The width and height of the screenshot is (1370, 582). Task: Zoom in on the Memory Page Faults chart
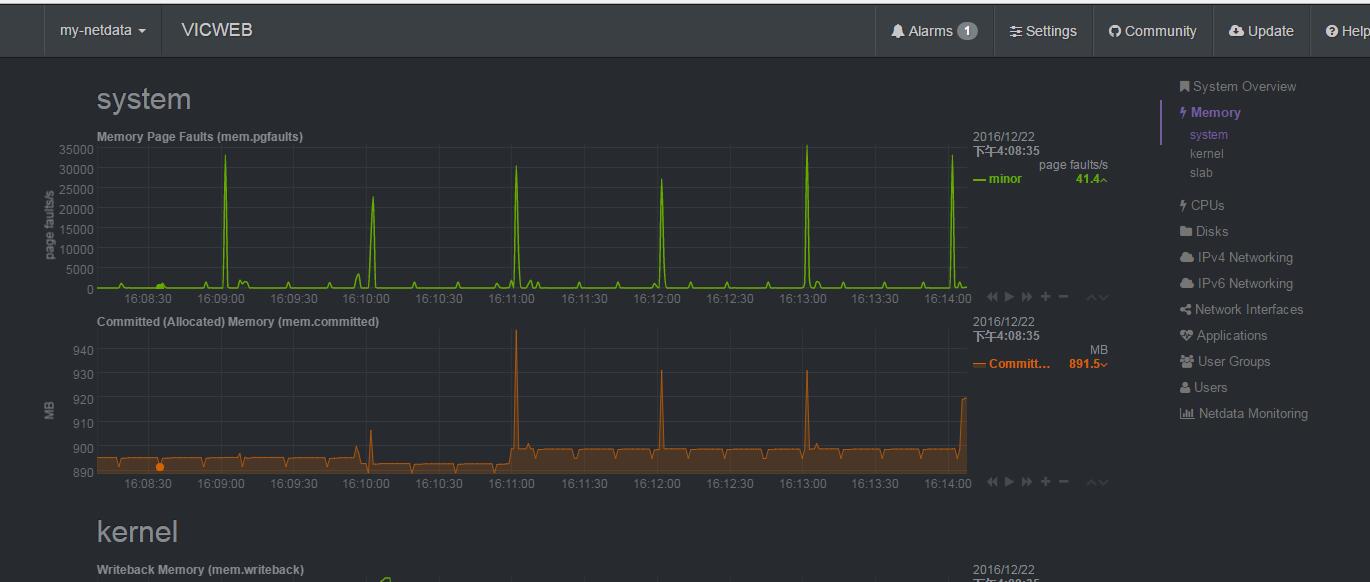pos(1045,297)
